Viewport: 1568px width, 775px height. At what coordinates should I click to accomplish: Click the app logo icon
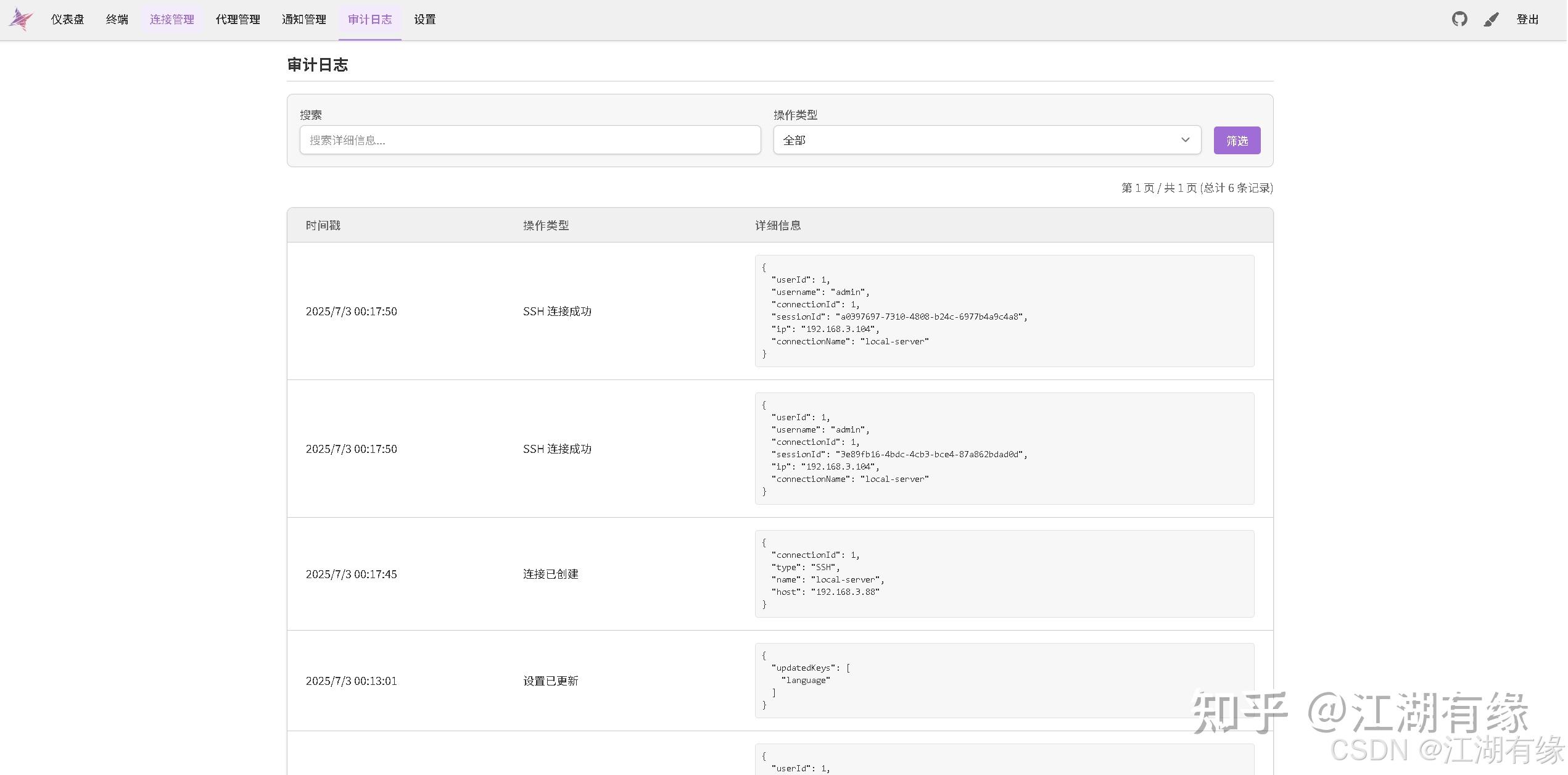[x=20, y=19]
